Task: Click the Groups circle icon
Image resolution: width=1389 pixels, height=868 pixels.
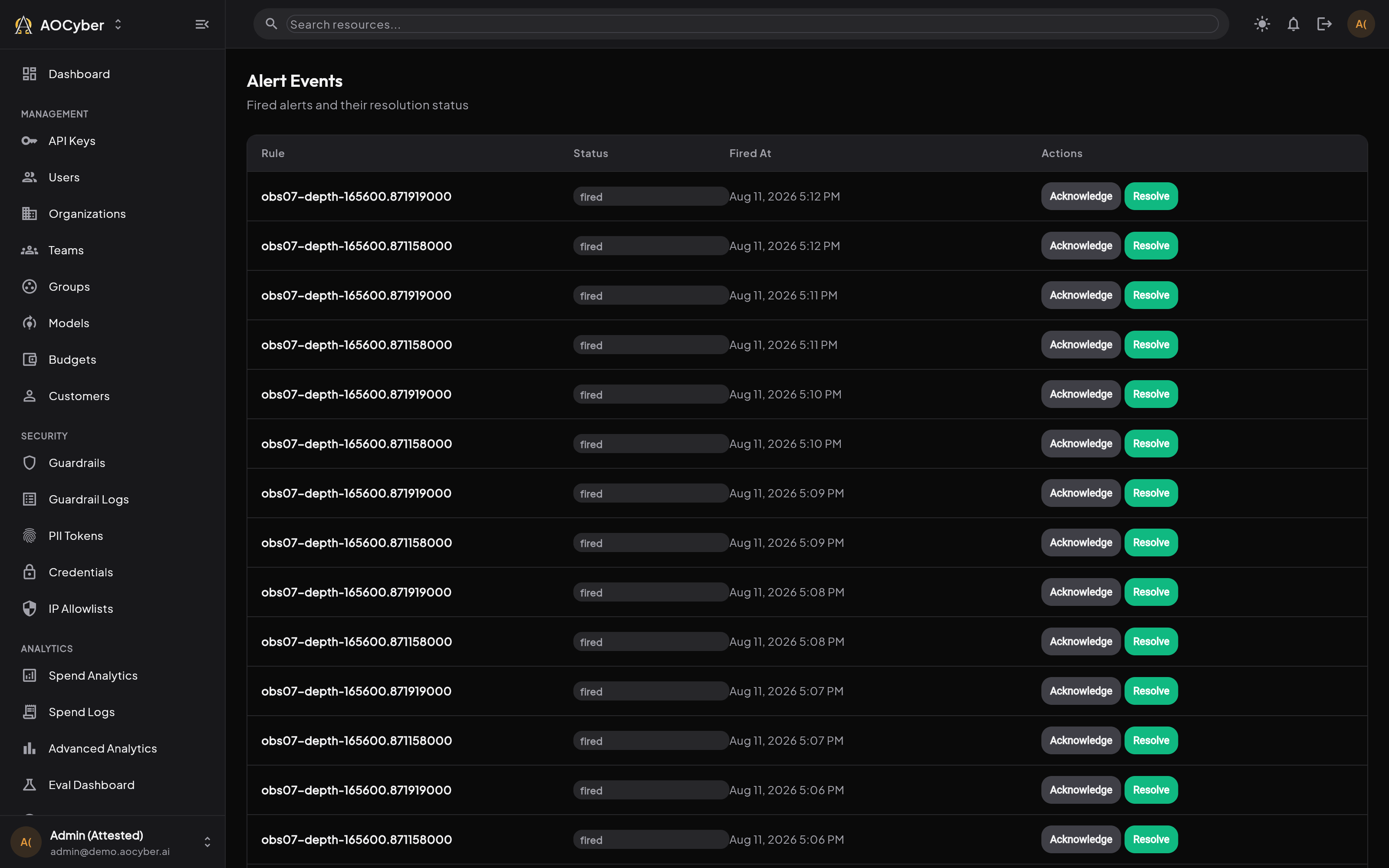Action: 29,286
